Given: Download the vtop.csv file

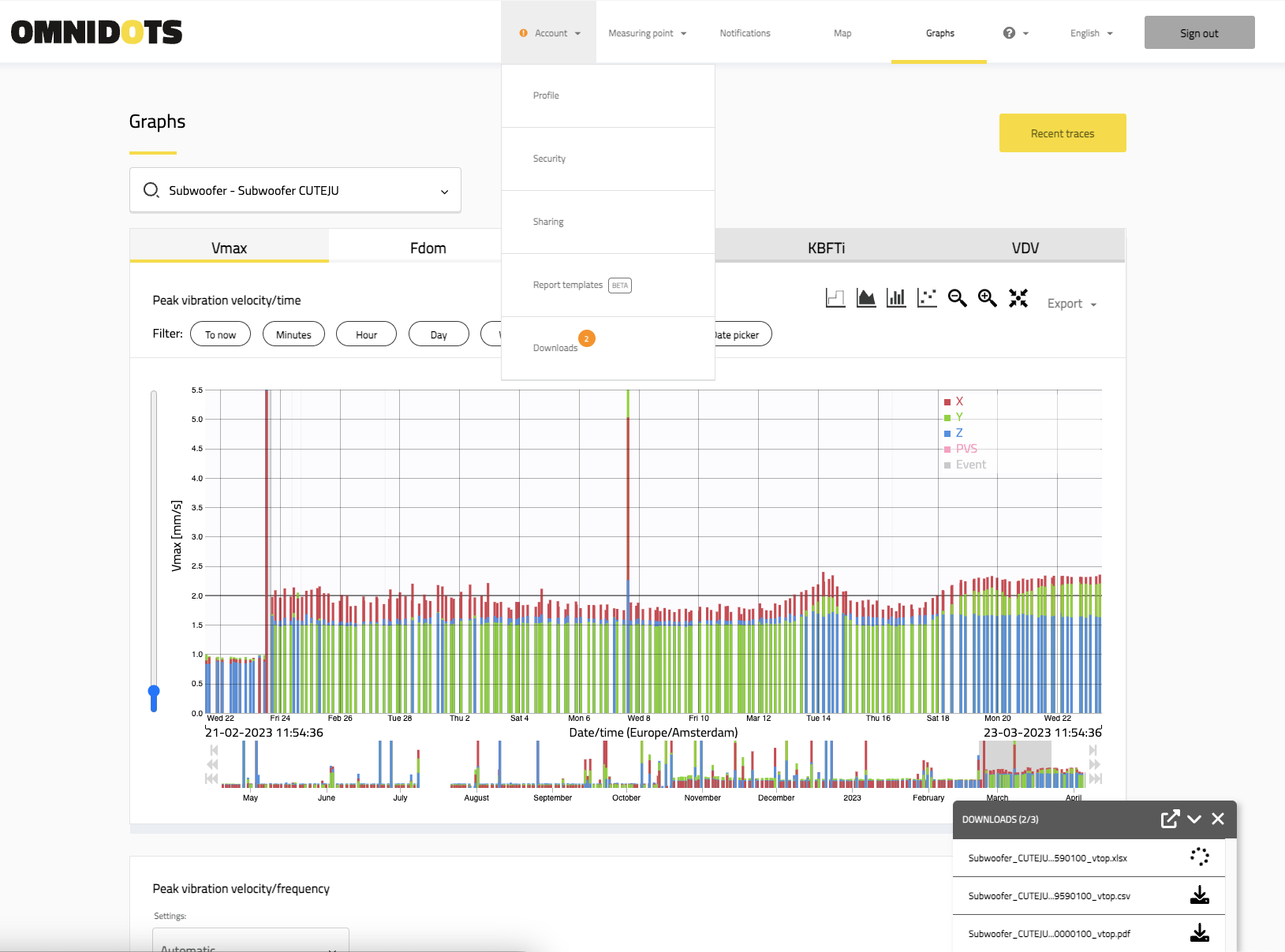Looking at the screenshot, I should [1199, 895].
